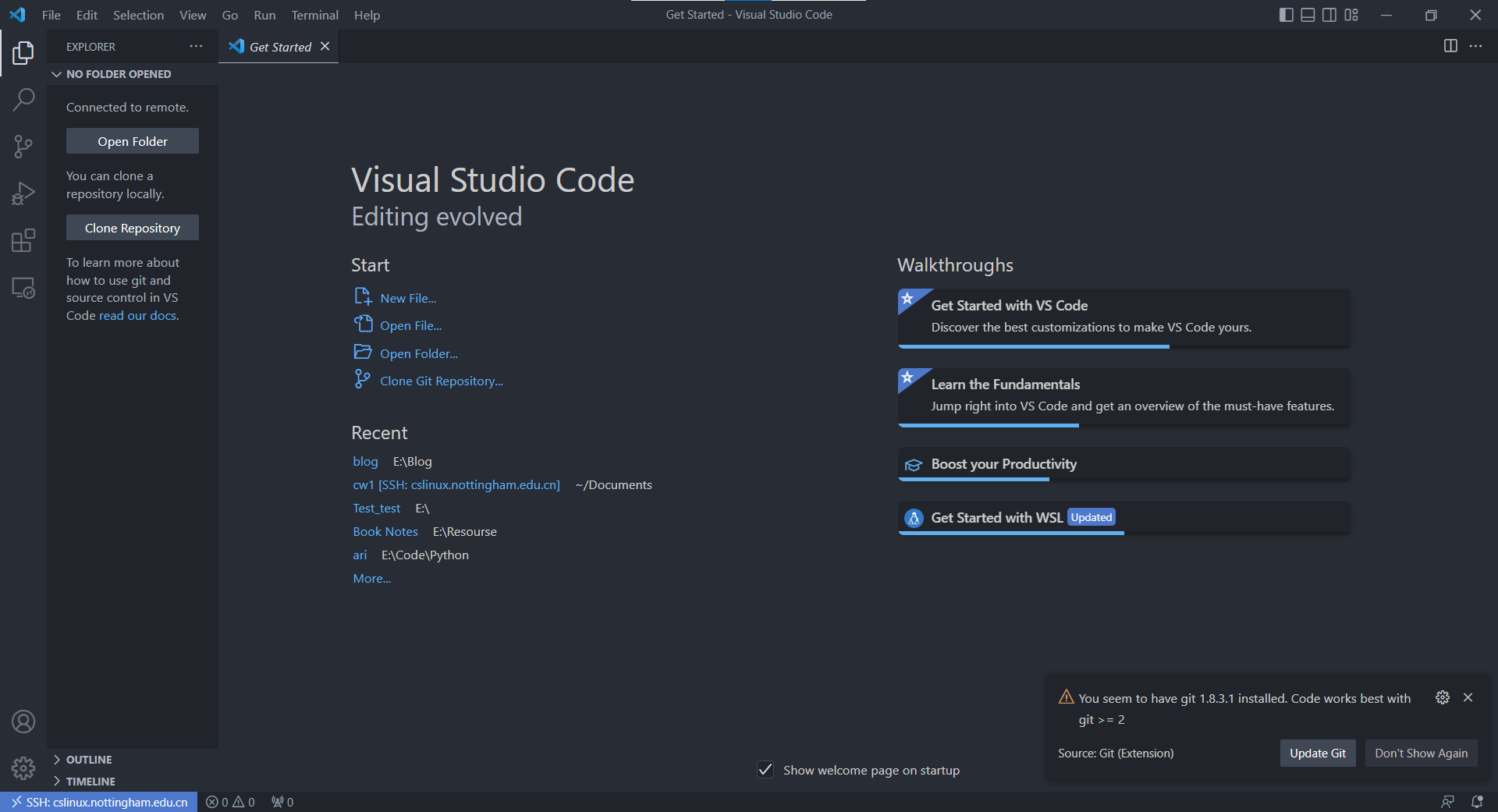
Task: Click the Open File... link
Action: [x=410, y=325]
